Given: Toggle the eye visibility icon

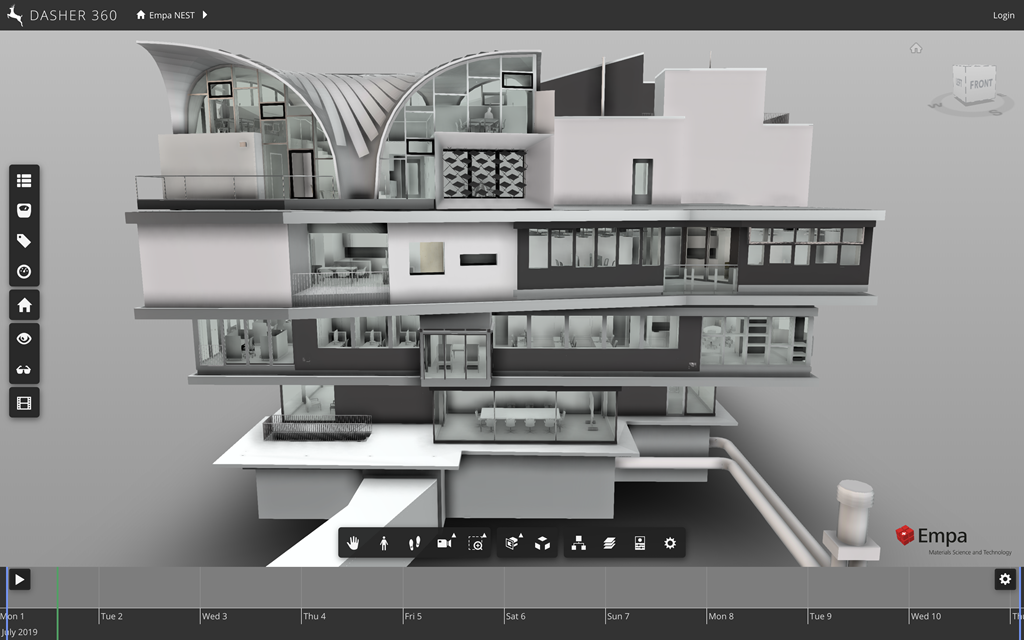Looking at the screenshot, I should pyautogui.click(x=24, y=339).
